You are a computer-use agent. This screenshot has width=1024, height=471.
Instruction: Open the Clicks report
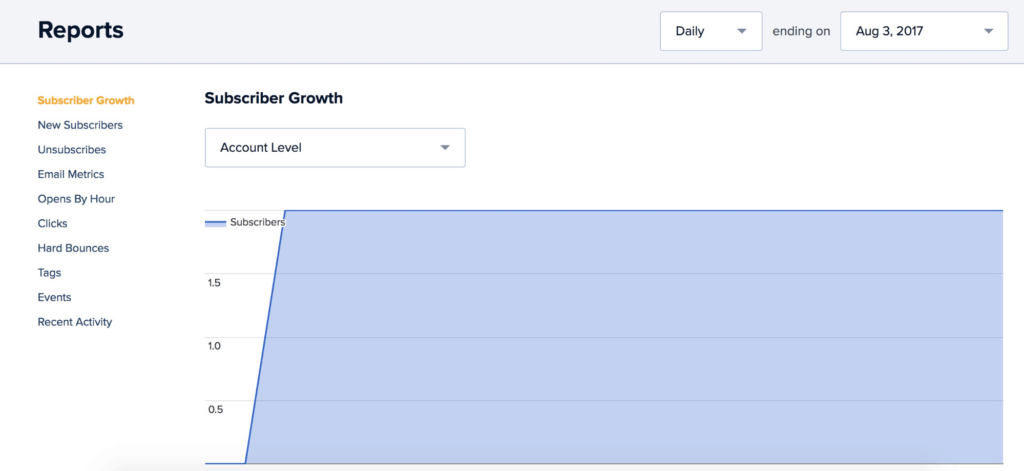(x=53, y=223)
